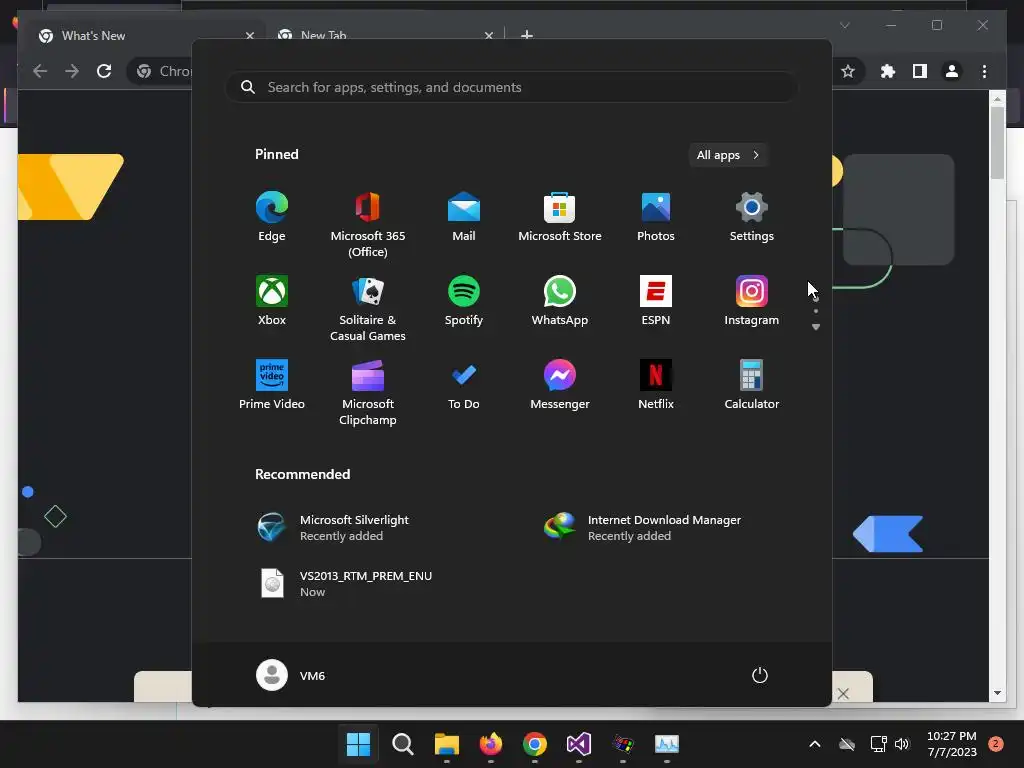Image resolution: width=1024 pixels, height=768 pixels.
Task: Open WhatsApp
Action: (560, 301)
